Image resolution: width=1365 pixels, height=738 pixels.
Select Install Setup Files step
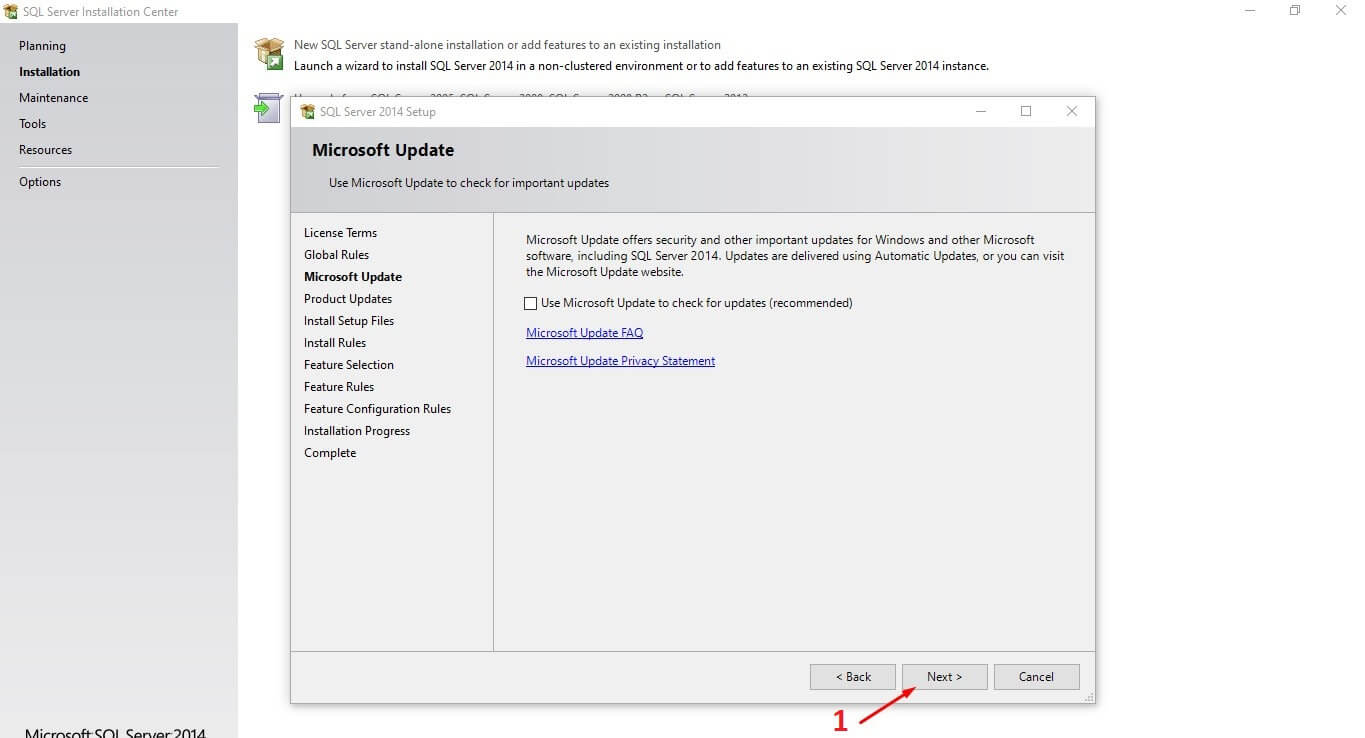(349, 321)
